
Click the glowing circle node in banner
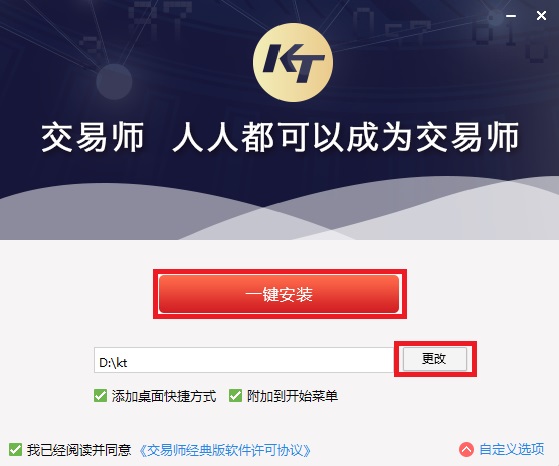click(x=114, y=81)
